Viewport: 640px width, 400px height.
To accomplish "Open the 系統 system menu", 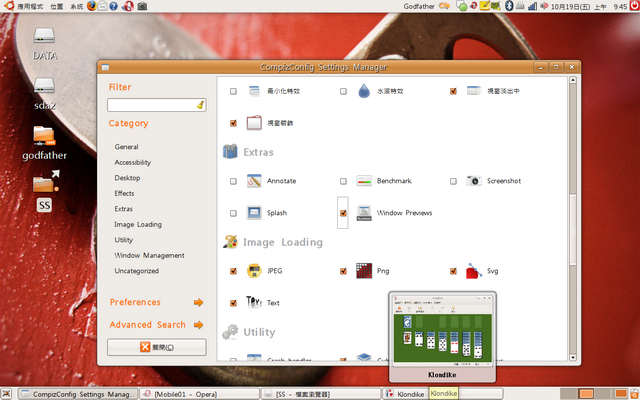I will (x=76, y=7).
